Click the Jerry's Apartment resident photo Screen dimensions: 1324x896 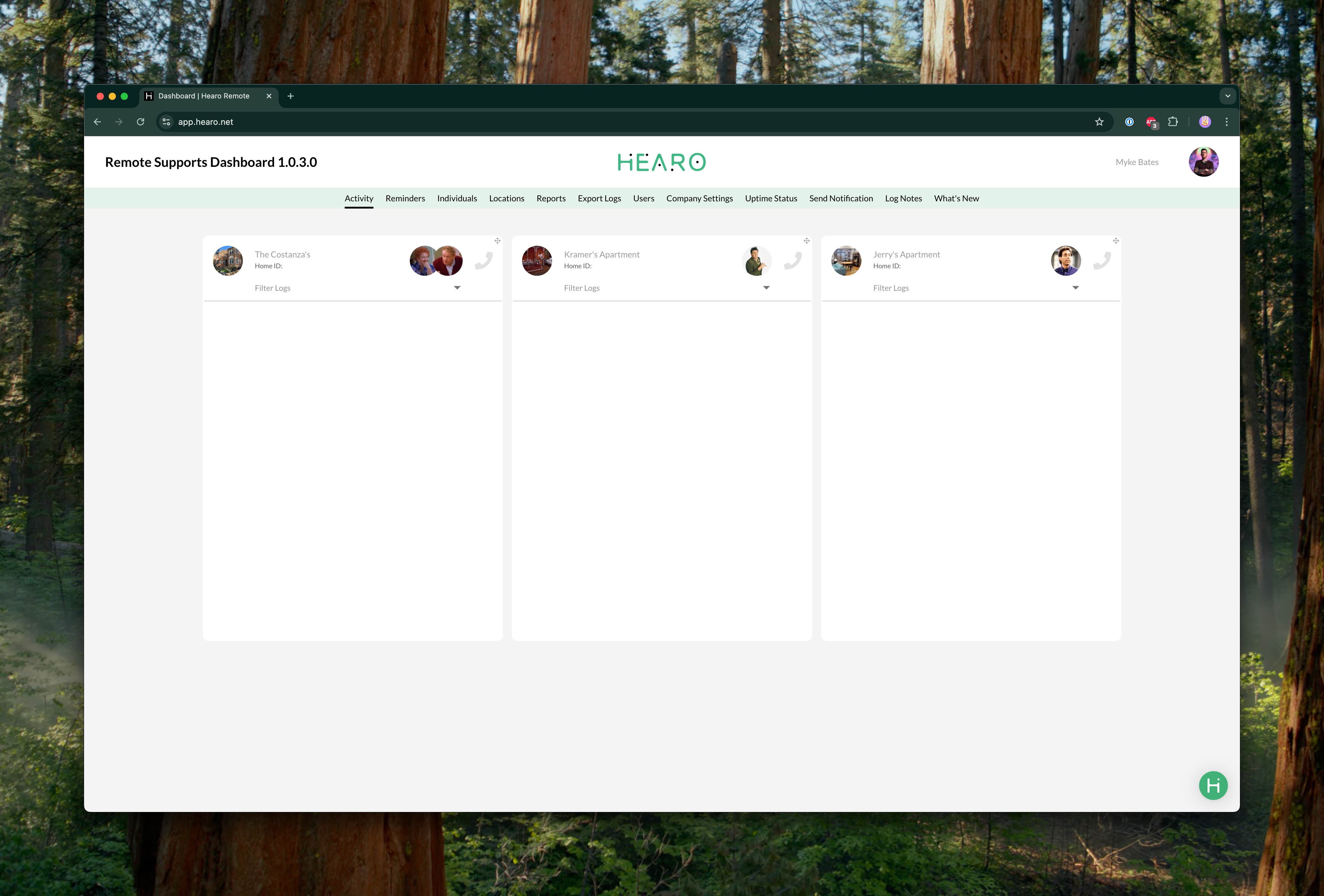tap(1065, 261)
